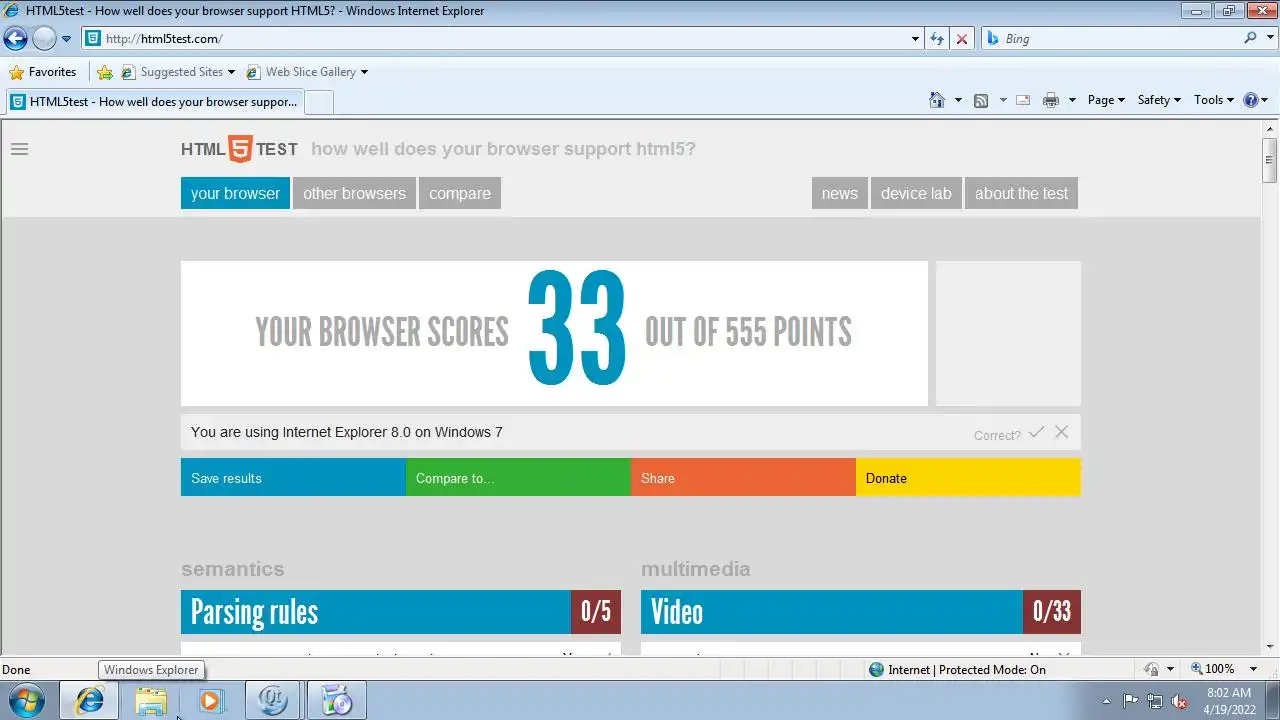Screen dimensions: 1280x720
Task: Confirm browser detection with checkmark
Action: [x=1036, y=432]
